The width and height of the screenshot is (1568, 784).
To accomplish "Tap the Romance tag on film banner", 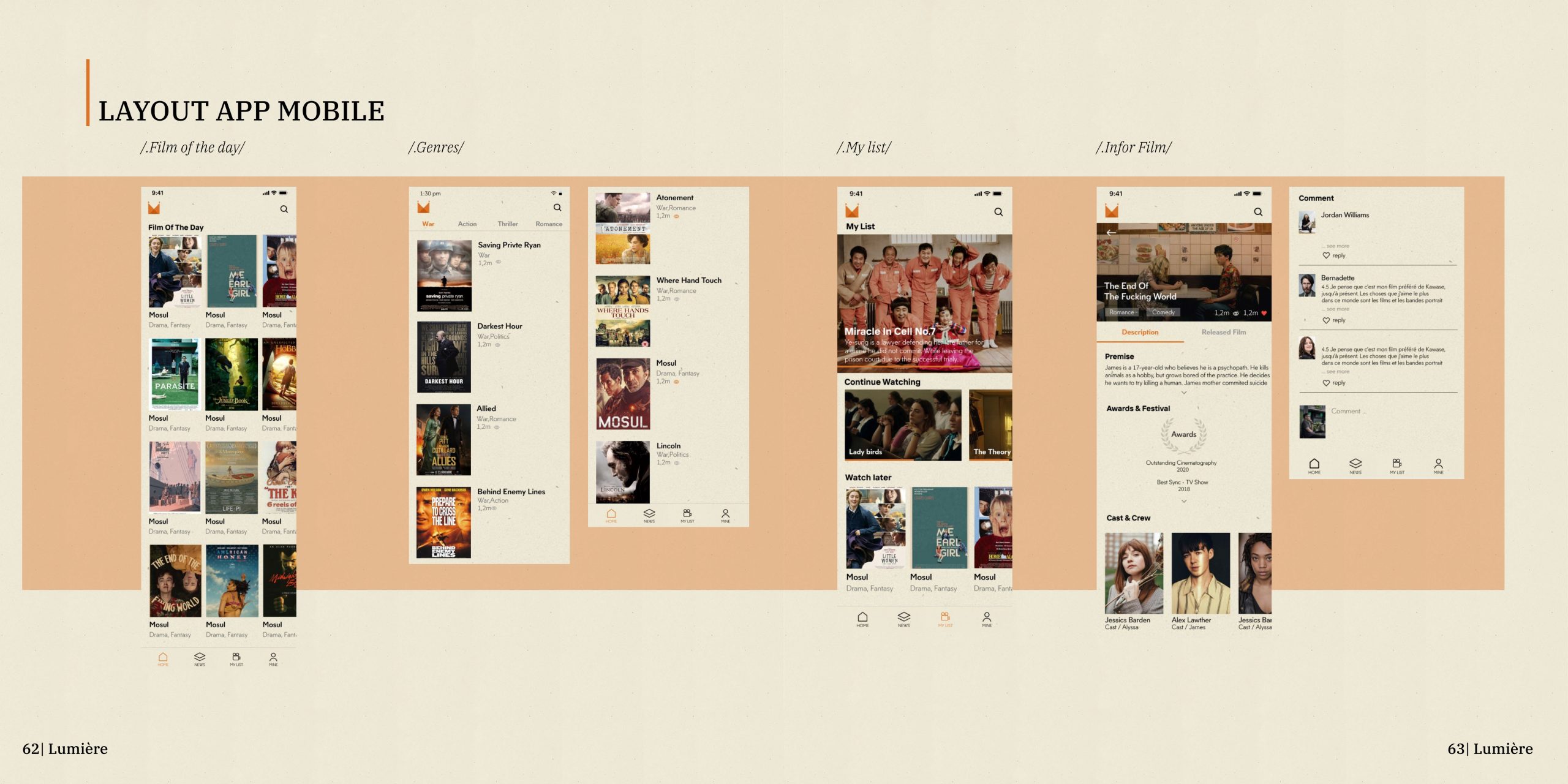I will 1122,312.
